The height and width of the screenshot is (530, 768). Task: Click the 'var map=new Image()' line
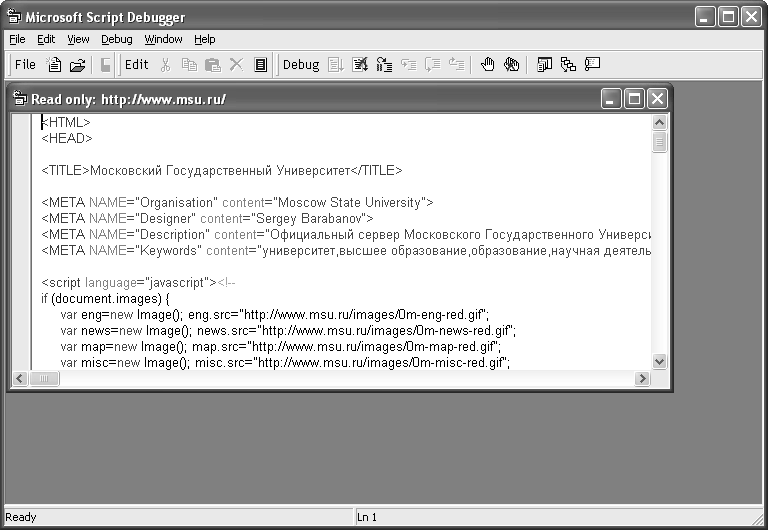pyautogui.click(x=281, y=347)
